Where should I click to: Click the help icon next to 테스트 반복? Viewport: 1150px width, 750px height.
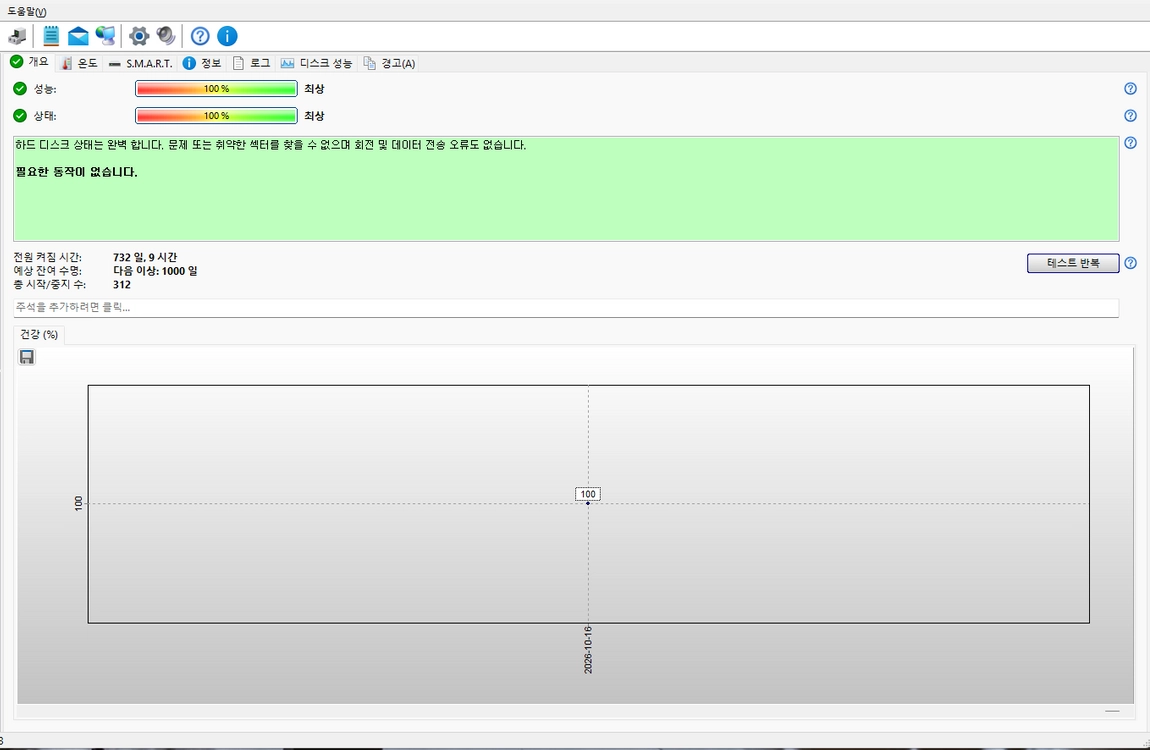point(1130,263)
